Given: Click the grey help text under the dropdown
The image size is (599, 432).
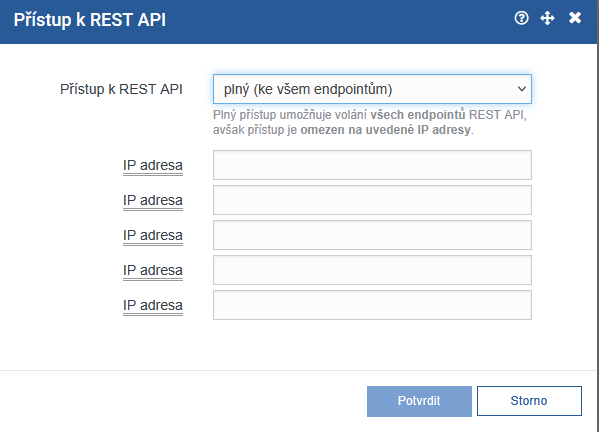Looking at the screenshot, I should click(370, 122).
